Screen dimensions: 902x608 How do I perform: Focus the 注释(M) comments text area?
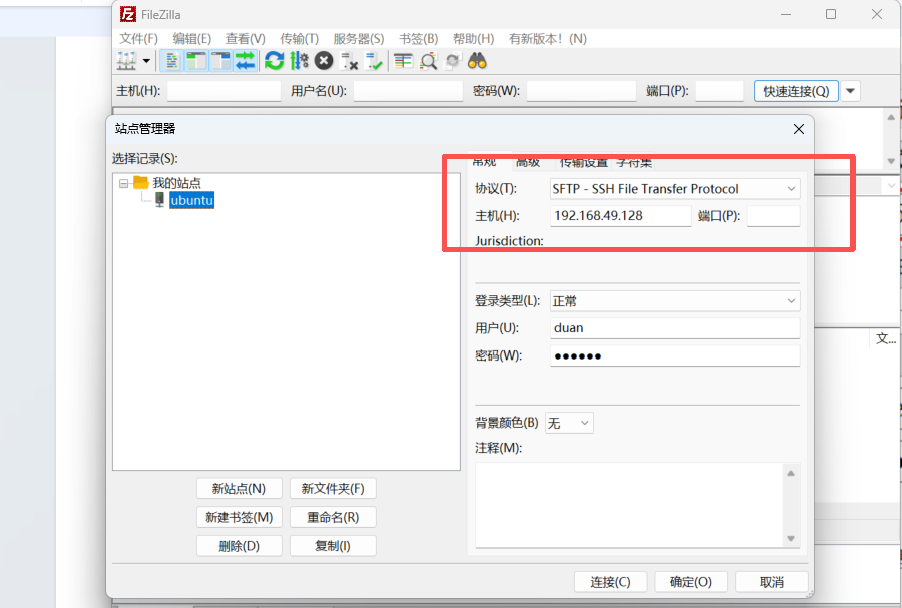(x=629, y=506)
